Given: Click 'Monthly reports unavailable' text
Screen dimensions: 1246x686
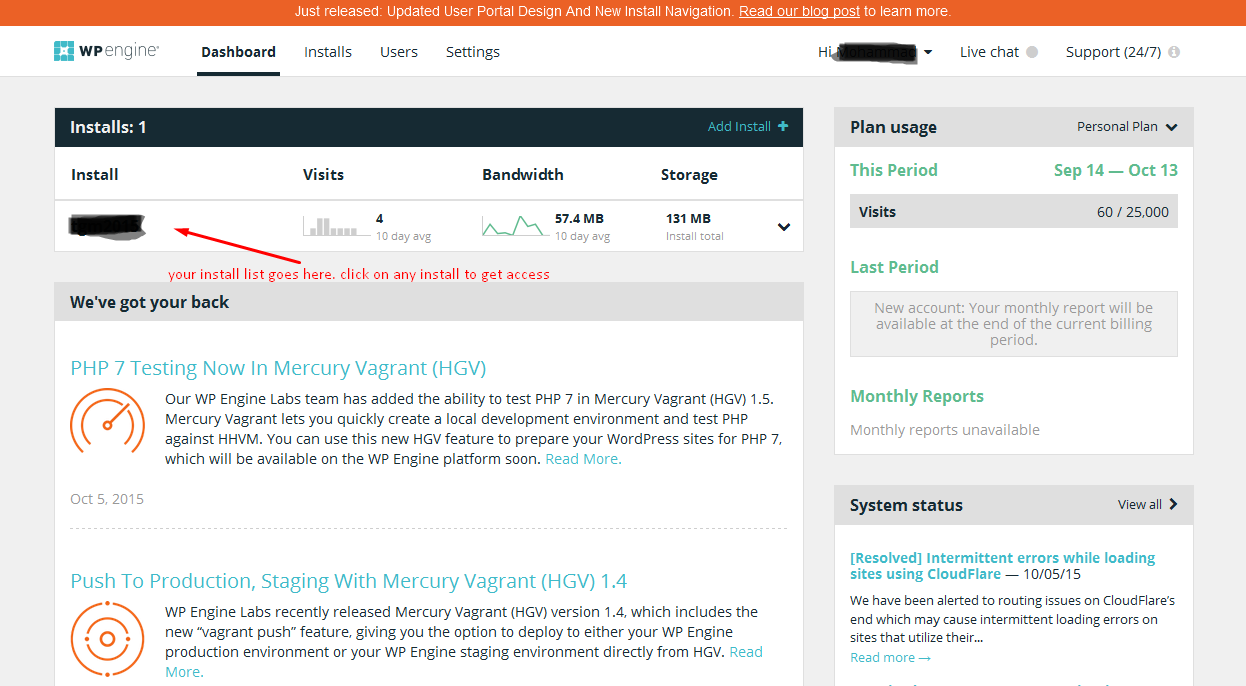Looking at the screenshot, I should 945,430.
